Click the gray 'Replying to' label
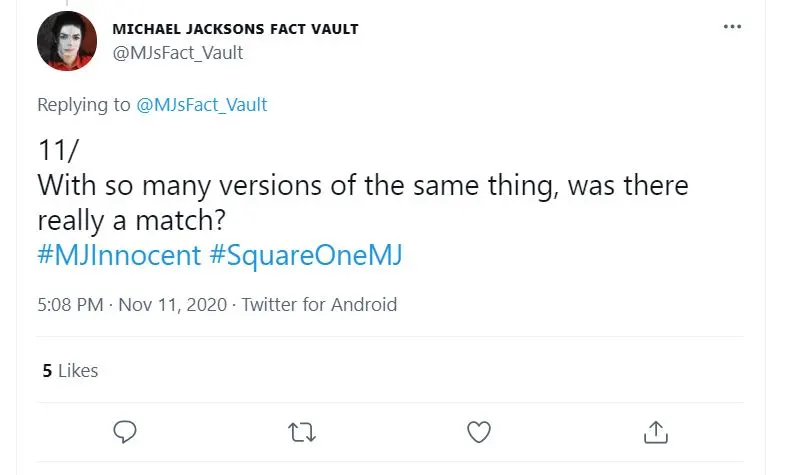The image size is (795, 475). 84,104
